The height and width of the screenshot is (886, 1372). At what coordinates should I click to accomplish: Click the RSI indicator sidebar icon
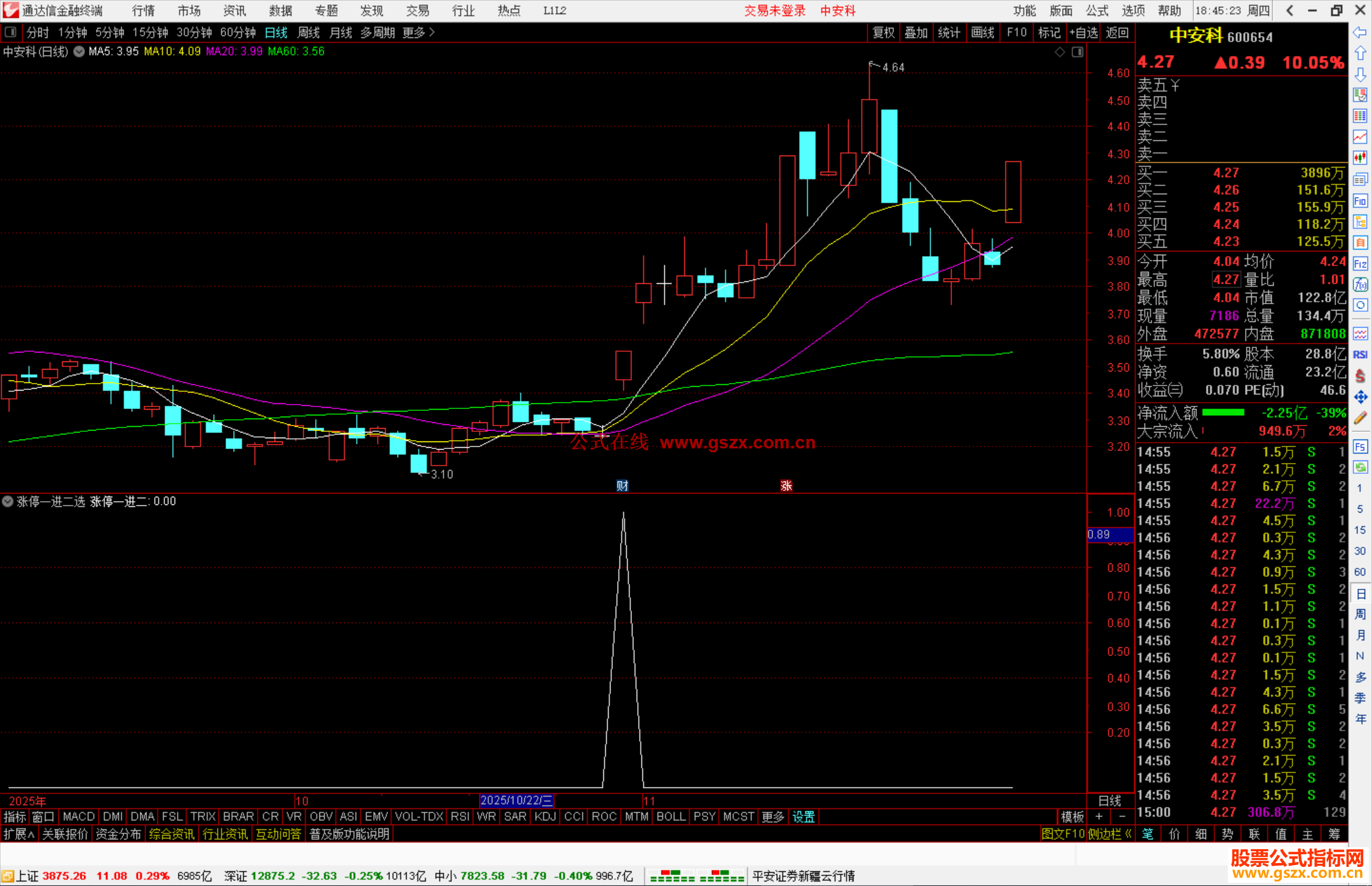[x=1360, y=354]
